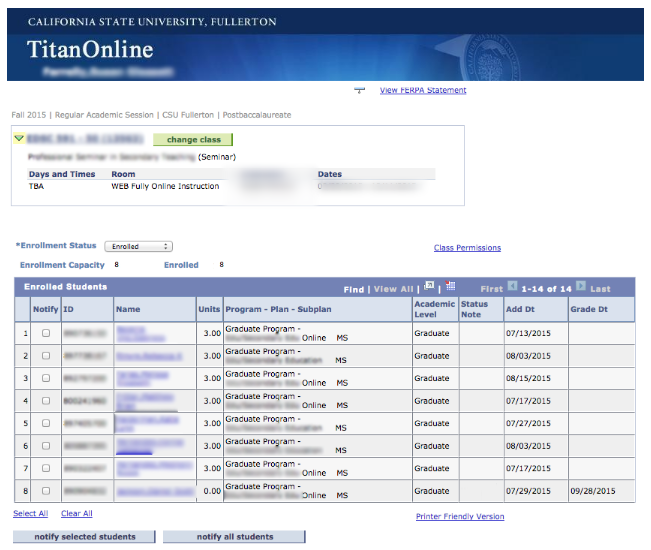The height and width of the screenshot is (550, 651).
Task: Sort by the Units column header
Action: tap(209, 309)
